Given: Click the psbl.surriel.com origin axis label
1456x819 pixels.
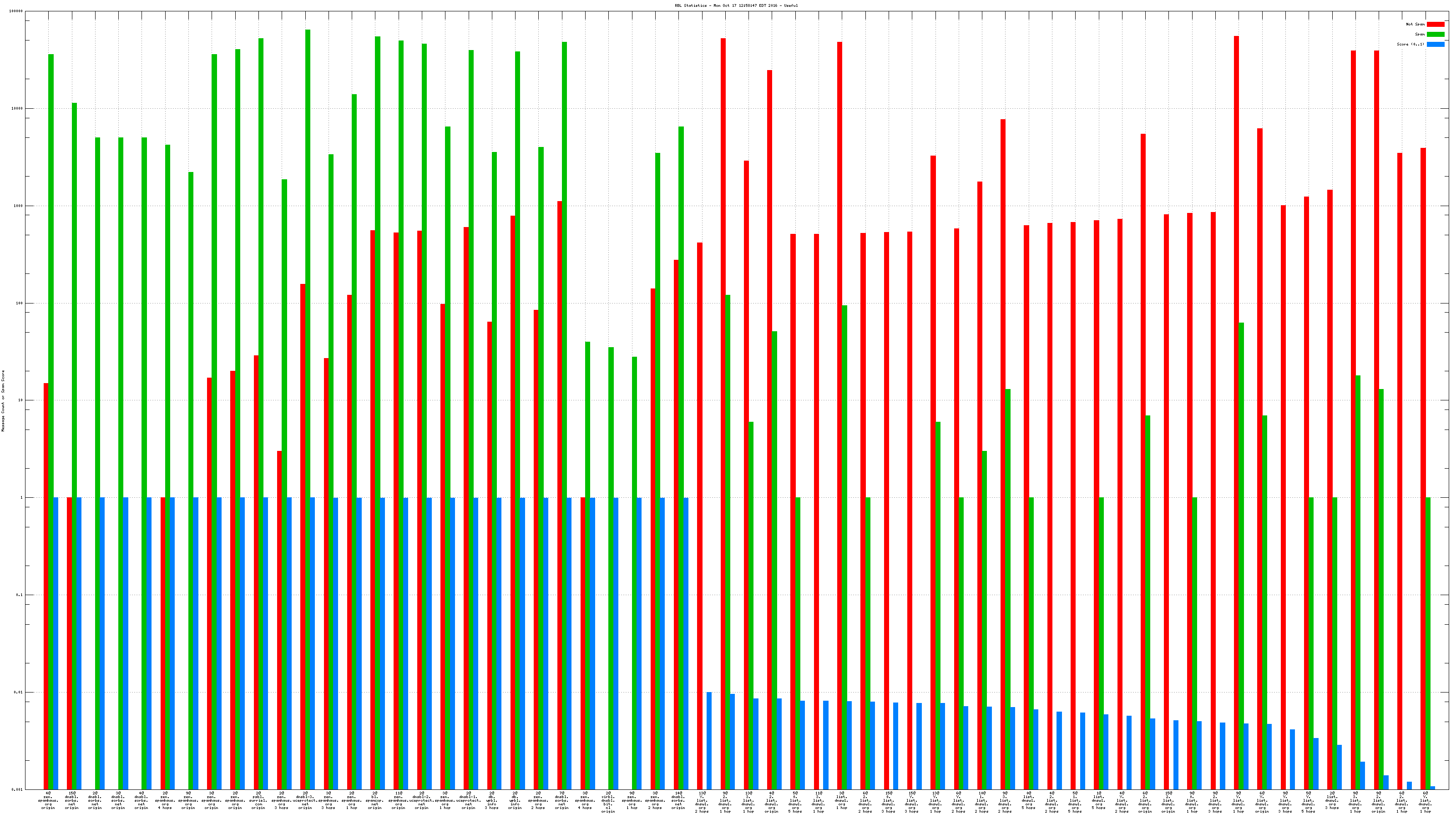Looking at the screenshot, I should tap(258, 800).
